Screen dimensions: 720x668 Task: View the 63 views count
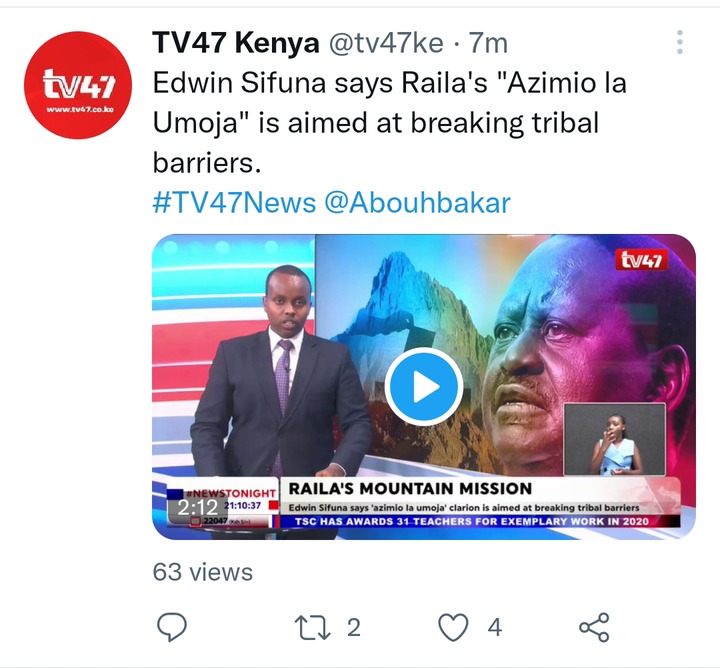[202, 572]
